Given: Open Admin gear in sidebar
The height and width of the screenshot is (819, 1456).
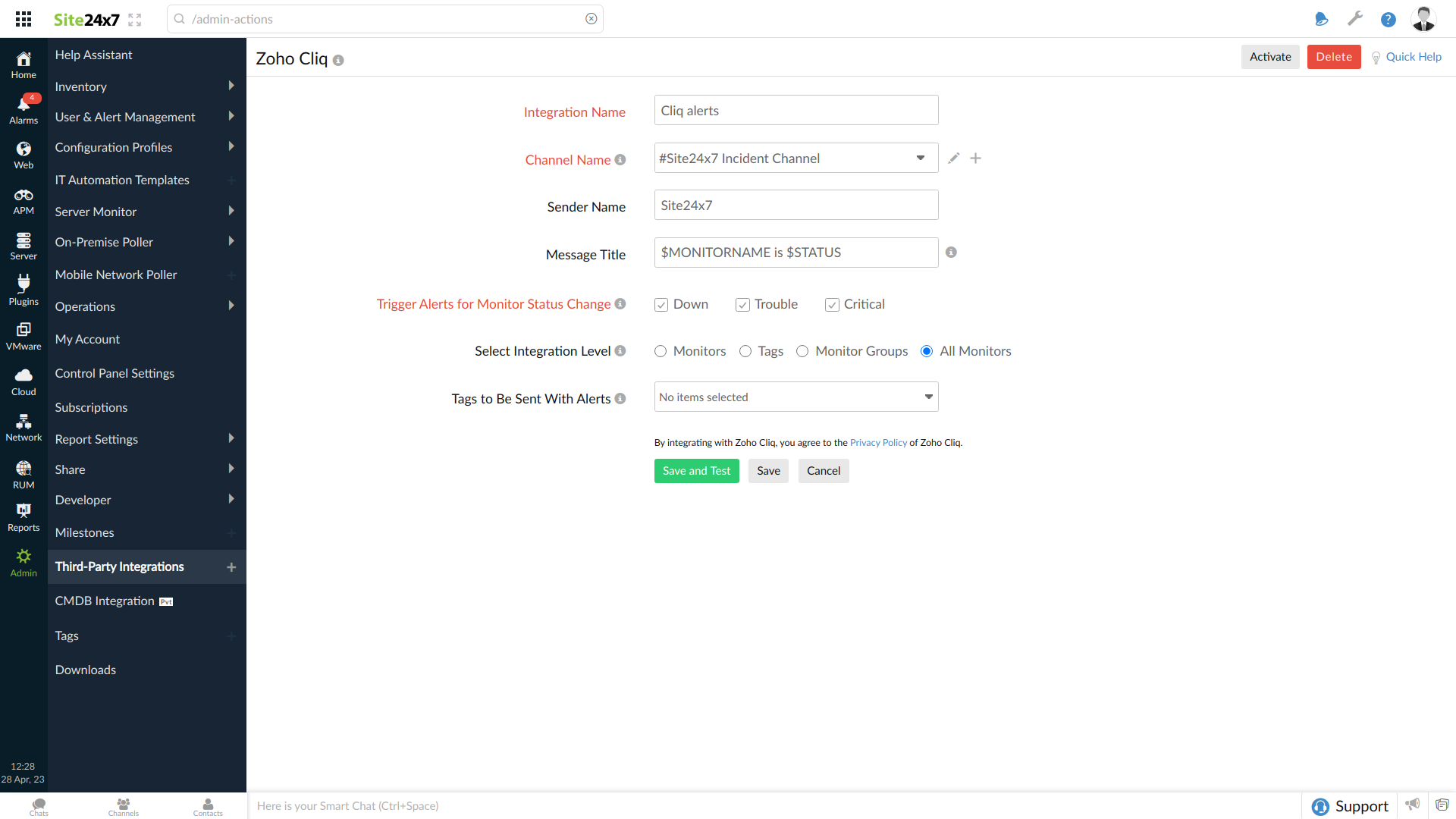Looking at the screenshot, I should point(24,563).
